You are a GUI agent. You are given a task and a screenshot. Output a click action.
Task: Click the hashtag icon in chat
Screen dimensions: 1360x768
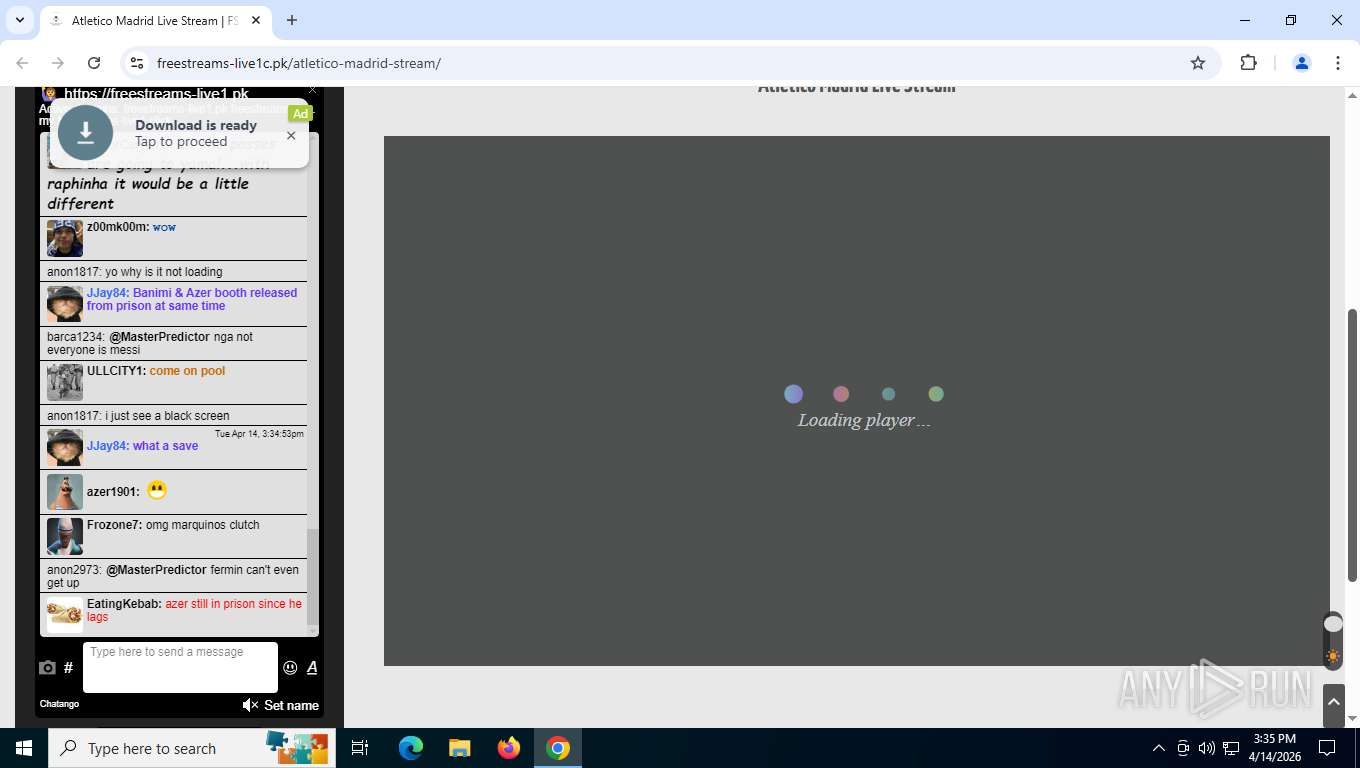68,668
